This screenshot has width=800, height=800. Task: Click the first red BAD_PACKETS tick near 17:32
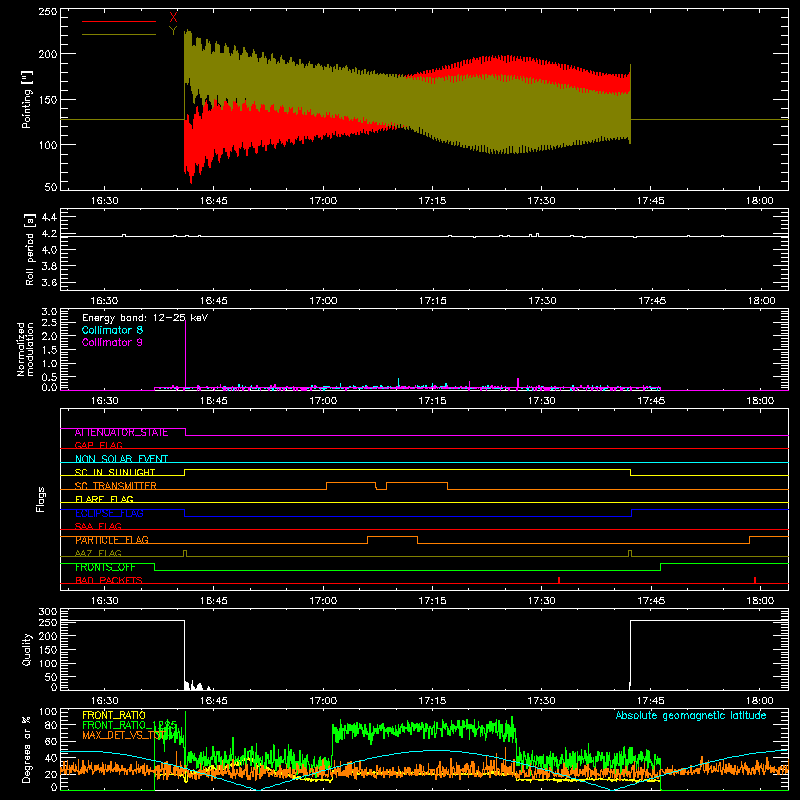559,580
